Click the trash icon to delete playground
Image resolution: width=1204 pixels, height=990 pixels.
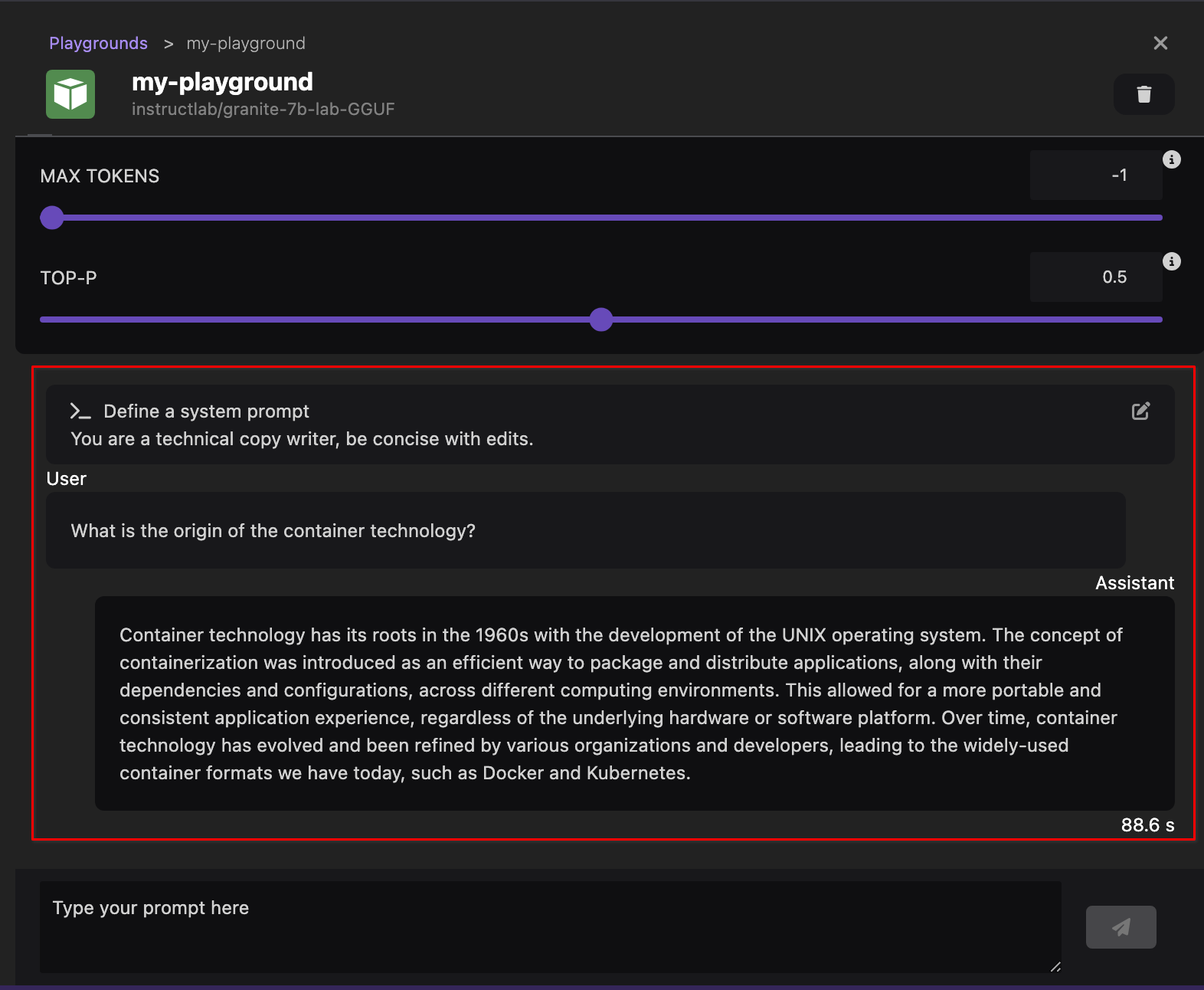(x=1143, y=94)
